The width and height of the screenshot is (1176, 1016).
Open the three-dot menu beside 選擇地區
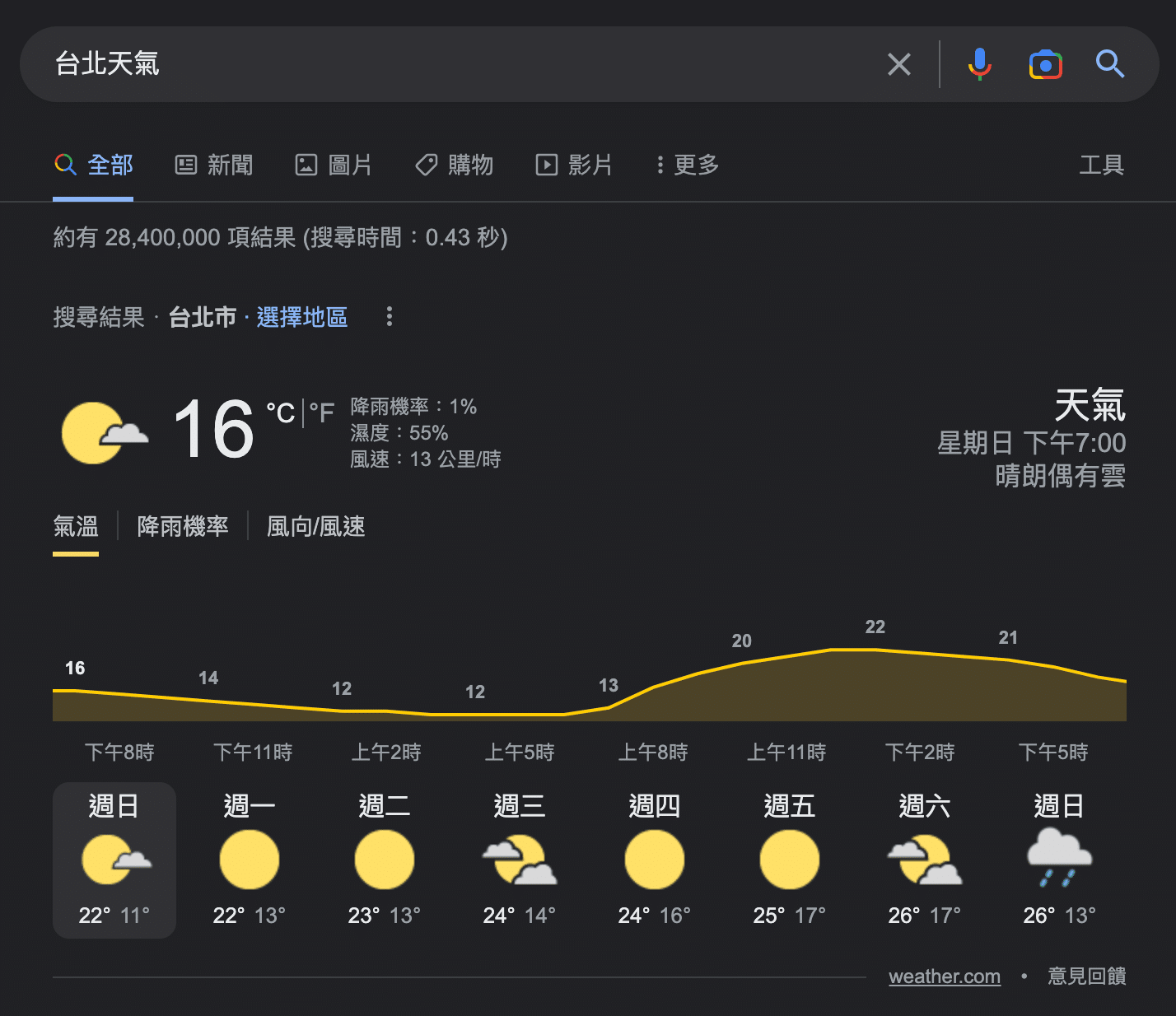pos(390,317)
